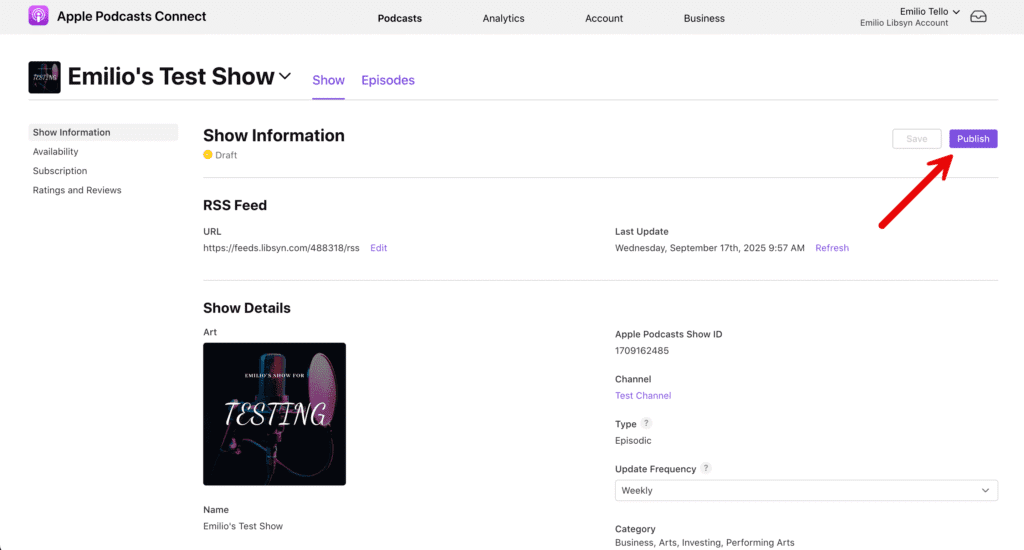
Task: Expand the Emilio's Test Show switcher chevron
Action: click(x=285, y=76)
